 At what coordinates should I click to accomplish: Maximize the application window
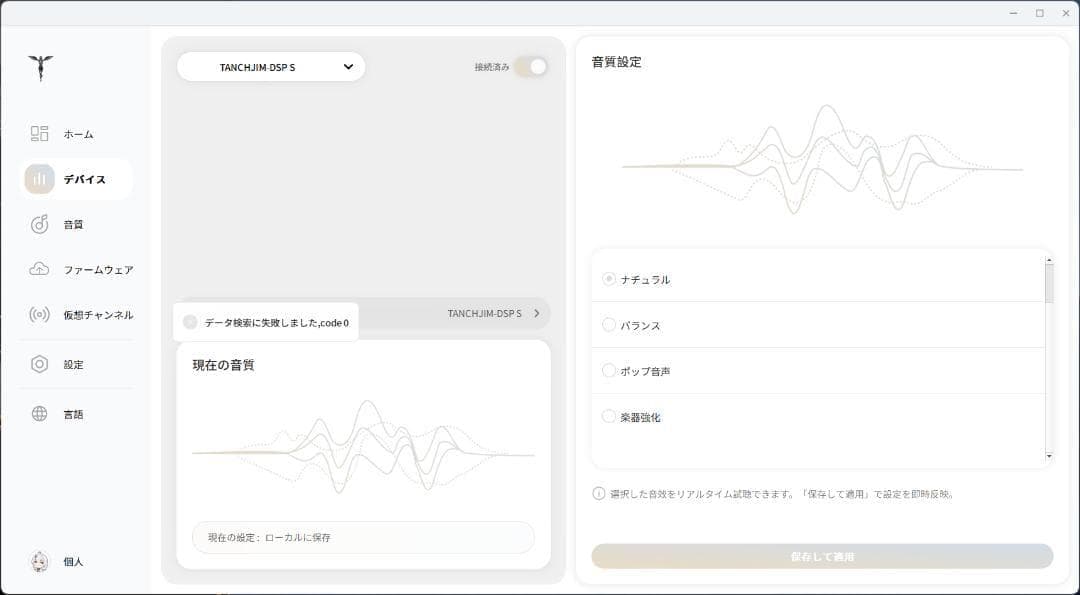[x=1039, y=13]
